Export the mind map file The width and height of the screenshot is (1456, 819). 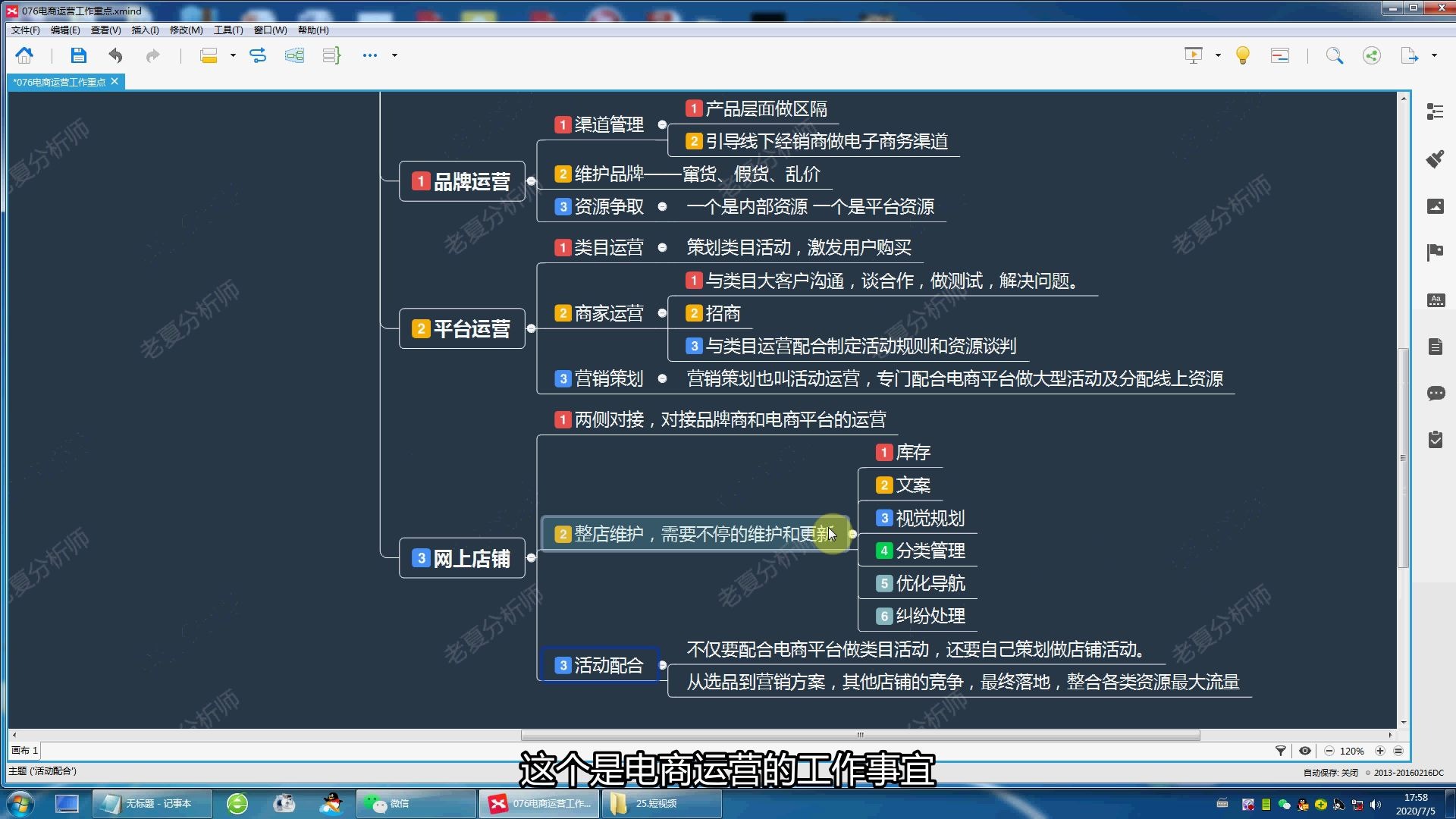1410,55
